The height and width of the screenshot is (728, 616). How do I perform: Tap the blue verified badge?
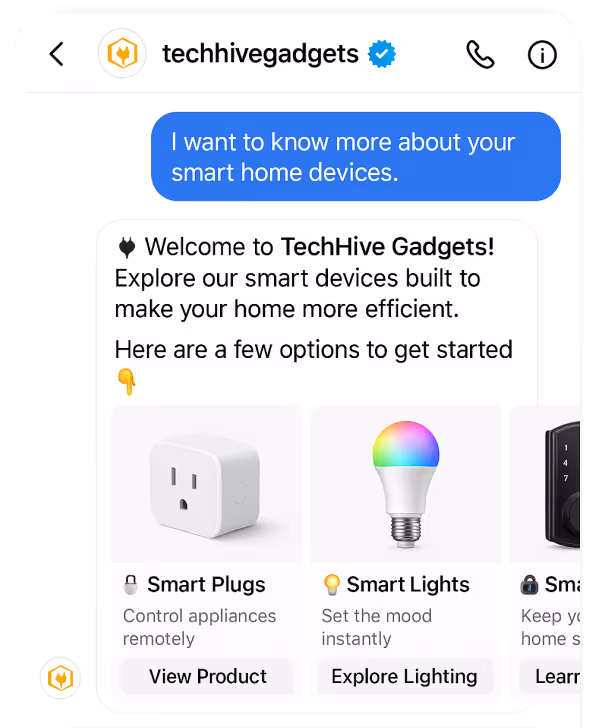tap(382, 54)
